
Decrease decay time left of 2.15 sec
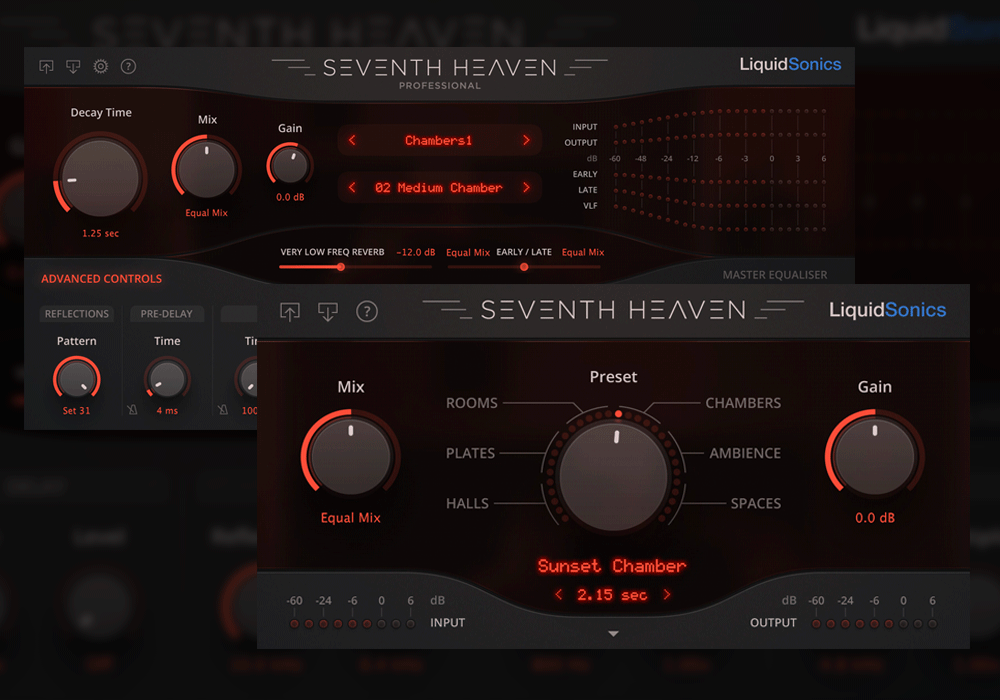point(559,594)
